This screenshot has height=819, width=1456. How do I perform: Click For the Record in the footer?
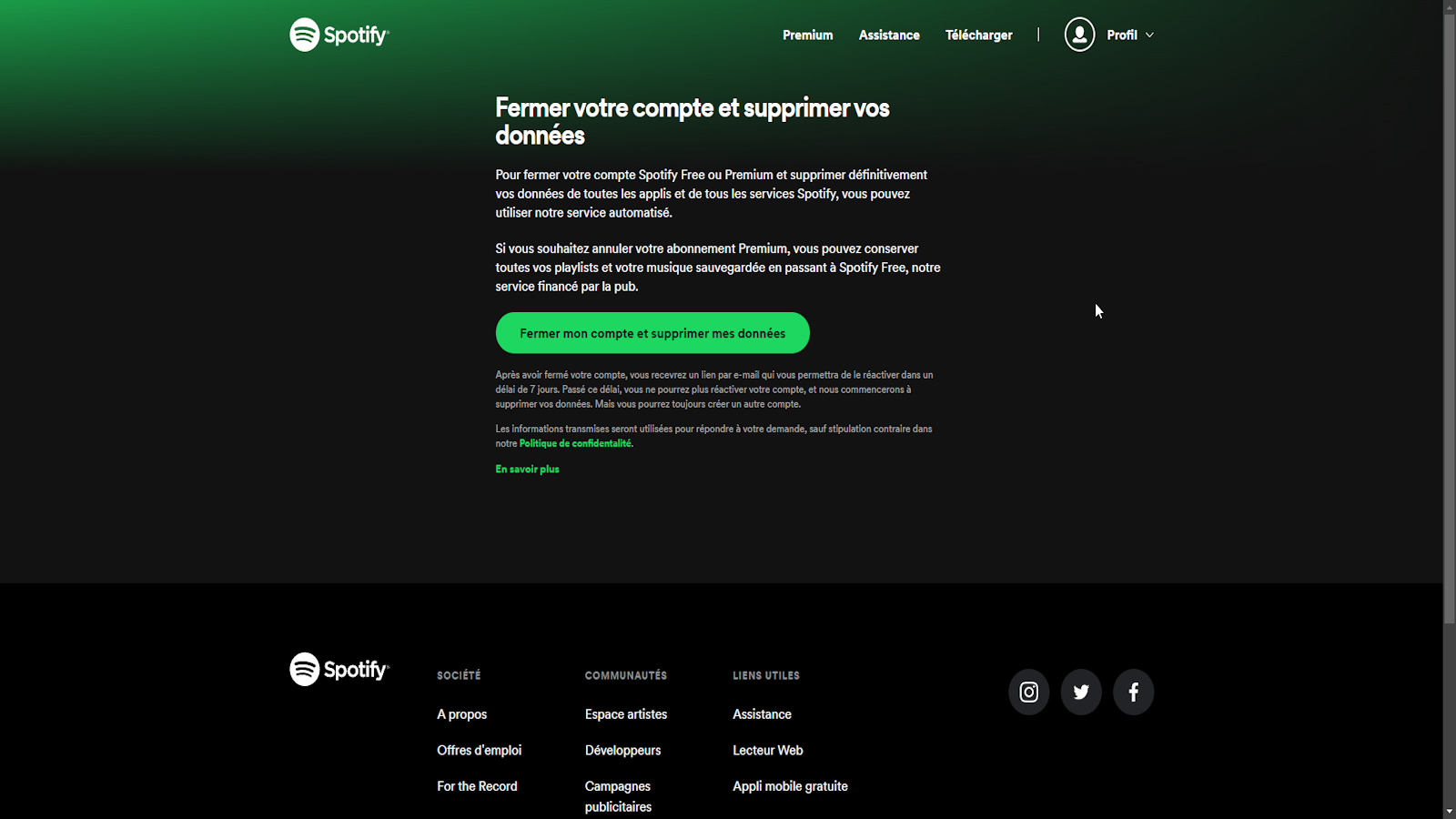point(477,785)
